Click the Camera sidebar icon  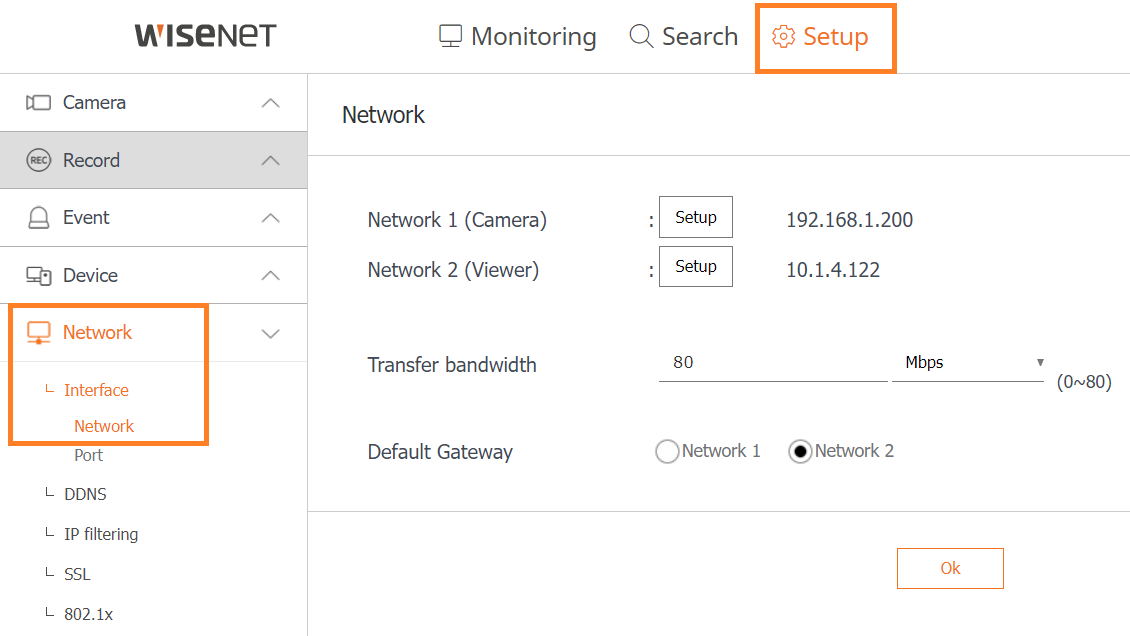click(38, 102)
